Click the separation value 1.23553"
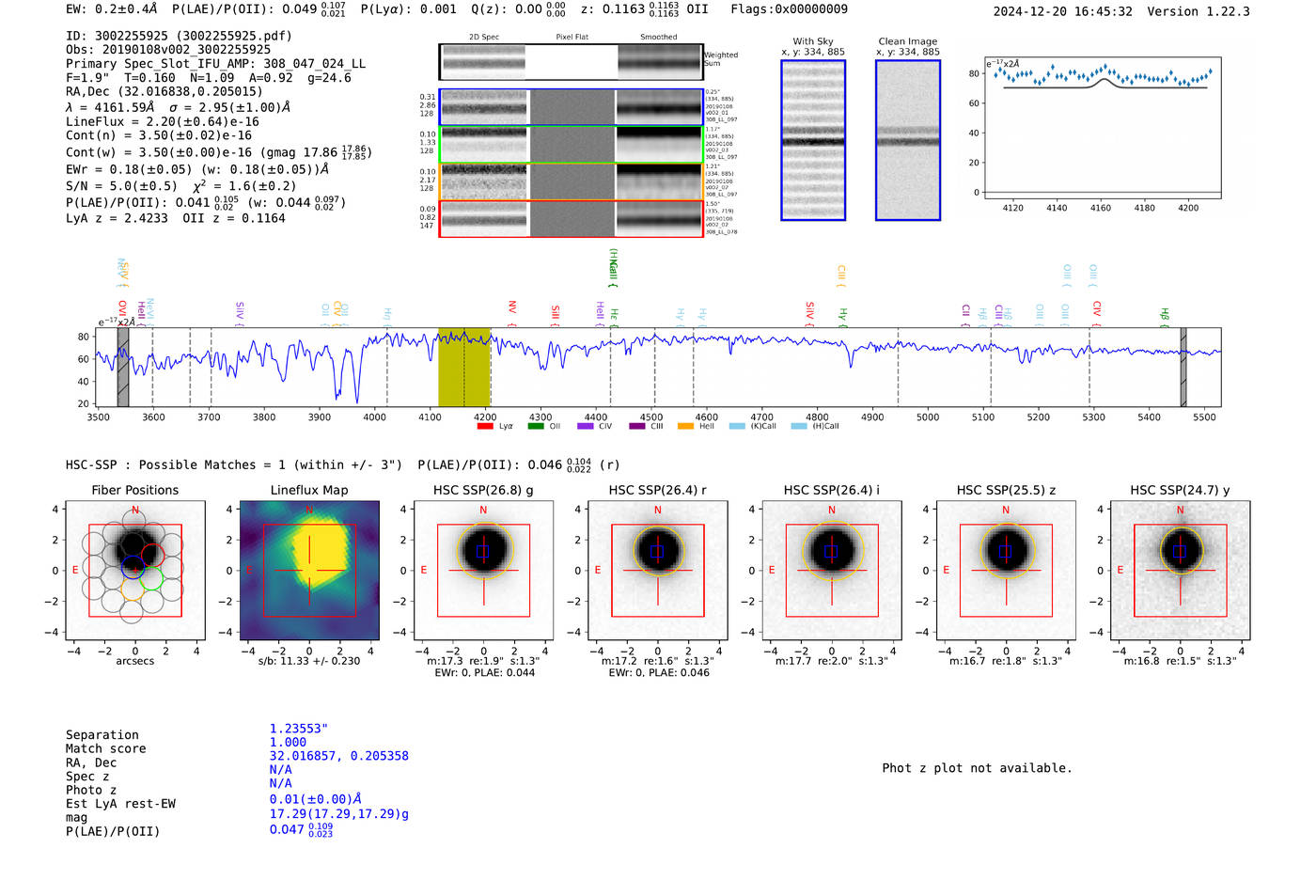This screenshot has width=1316, height=896. pyautogui.click(x=299, y=729)
